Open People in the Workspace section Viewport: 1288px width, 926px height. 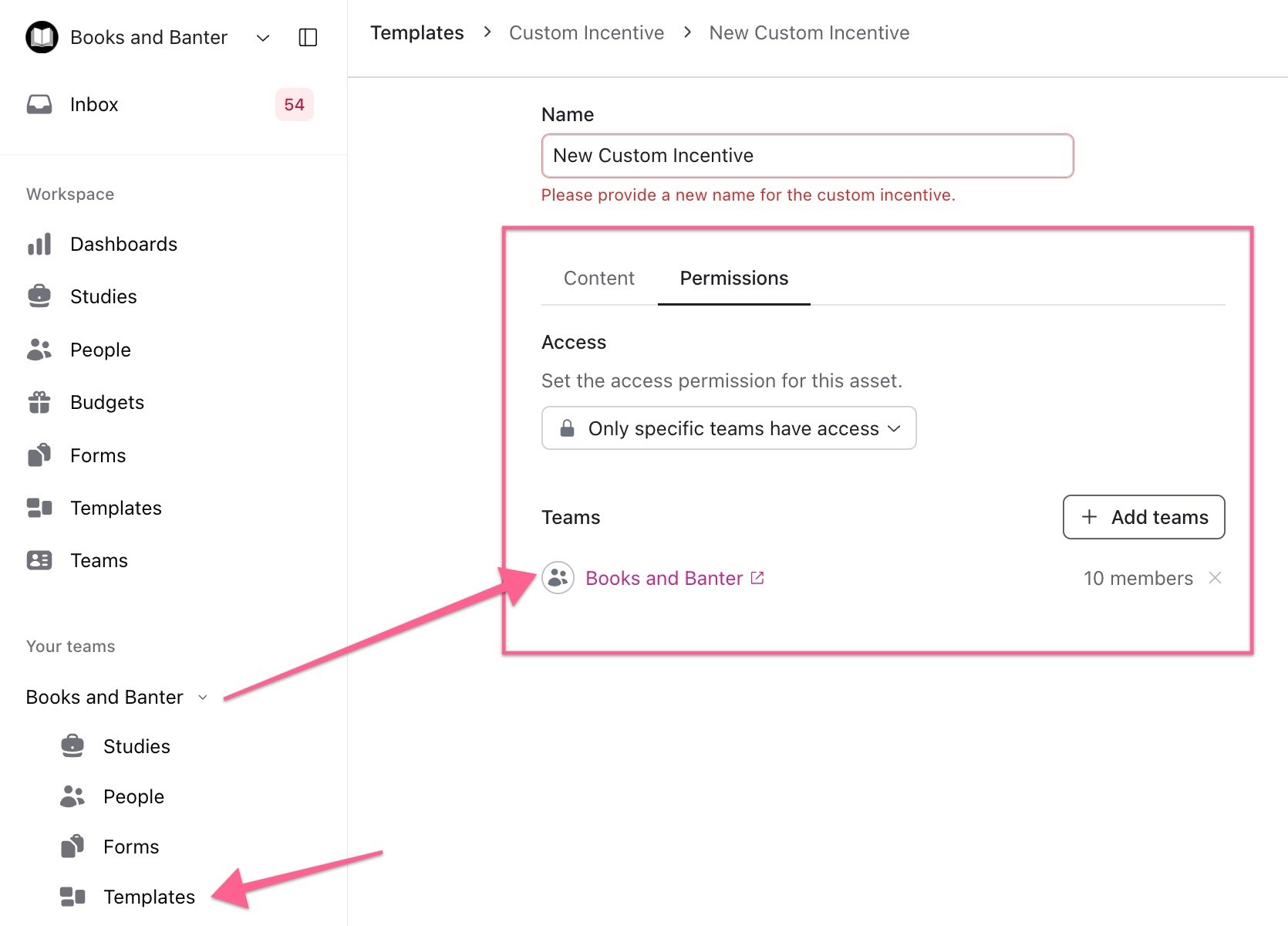pos(100,350)
